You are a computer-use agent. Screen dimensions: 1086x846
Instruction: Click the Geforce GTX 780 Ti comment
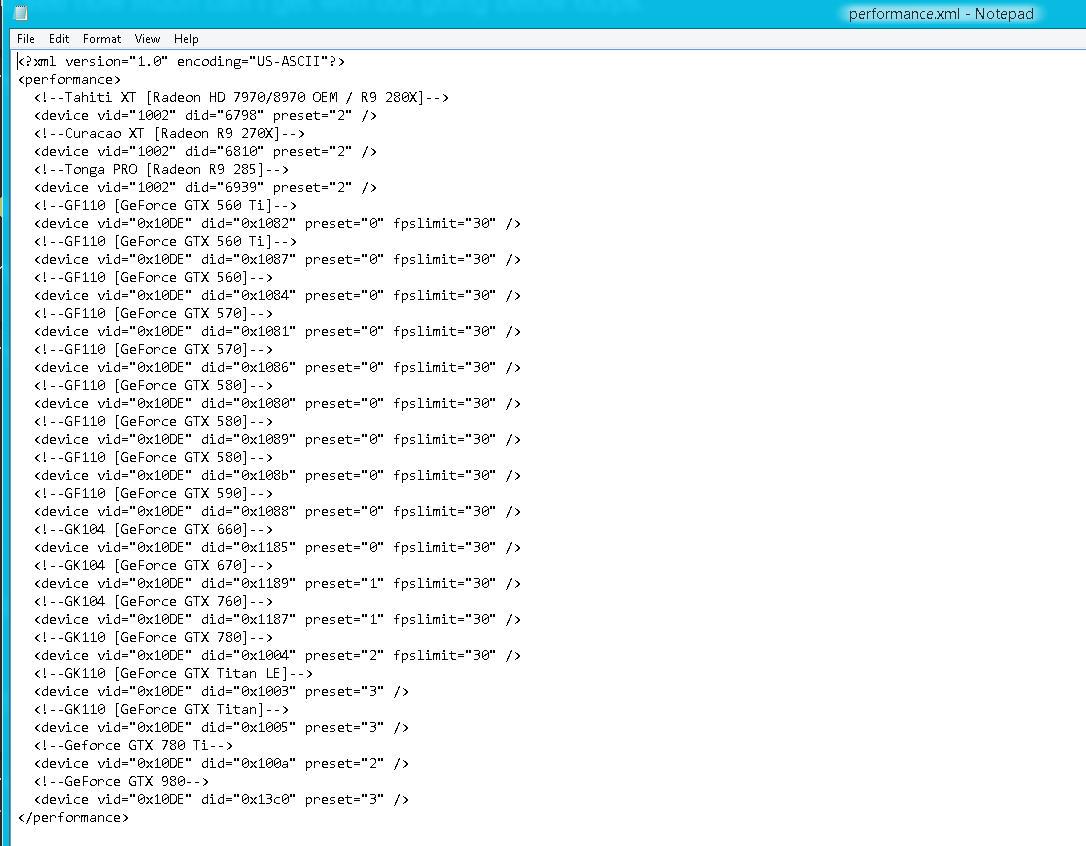tap(133, 746)
